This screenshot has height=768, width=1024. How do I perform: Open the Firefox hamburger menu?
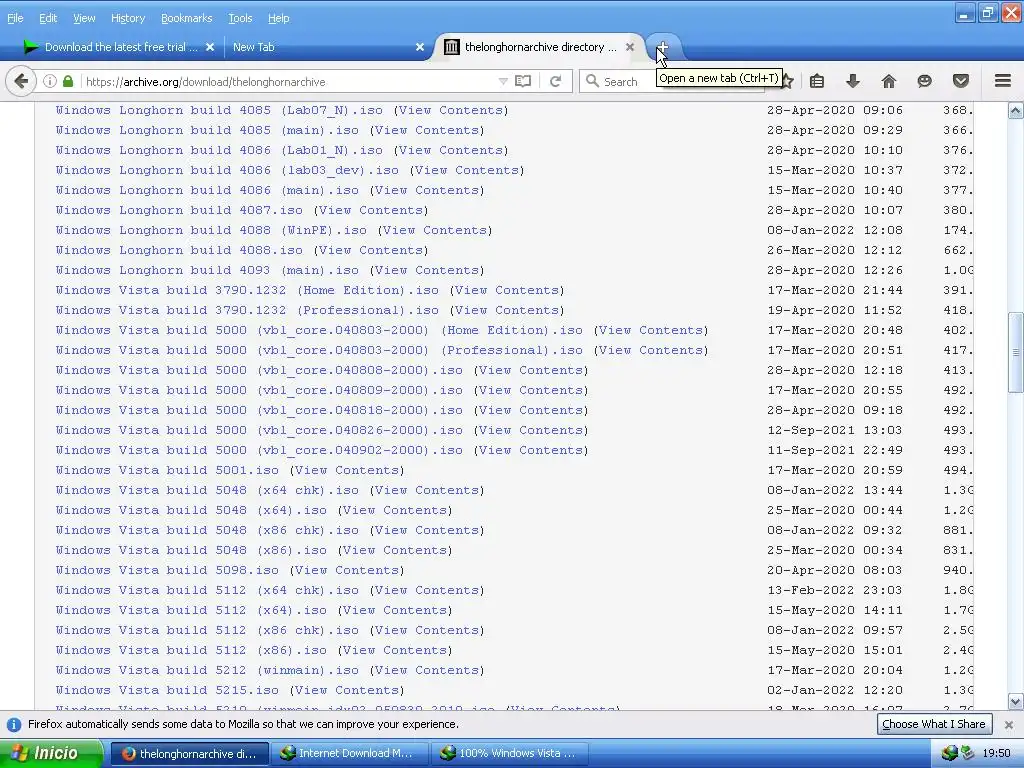click(x=1003, y=81)
